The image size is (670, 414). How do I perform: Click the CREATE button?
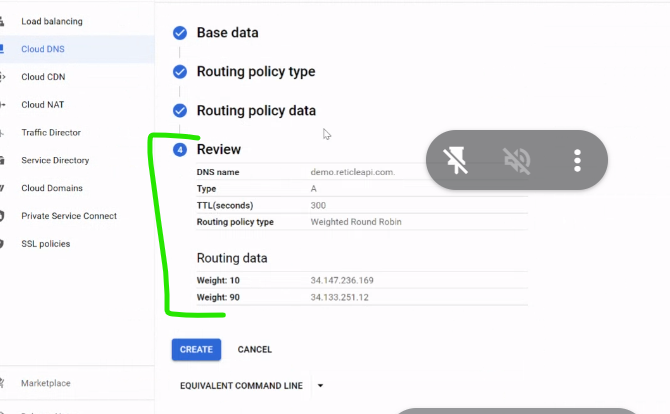196,349
